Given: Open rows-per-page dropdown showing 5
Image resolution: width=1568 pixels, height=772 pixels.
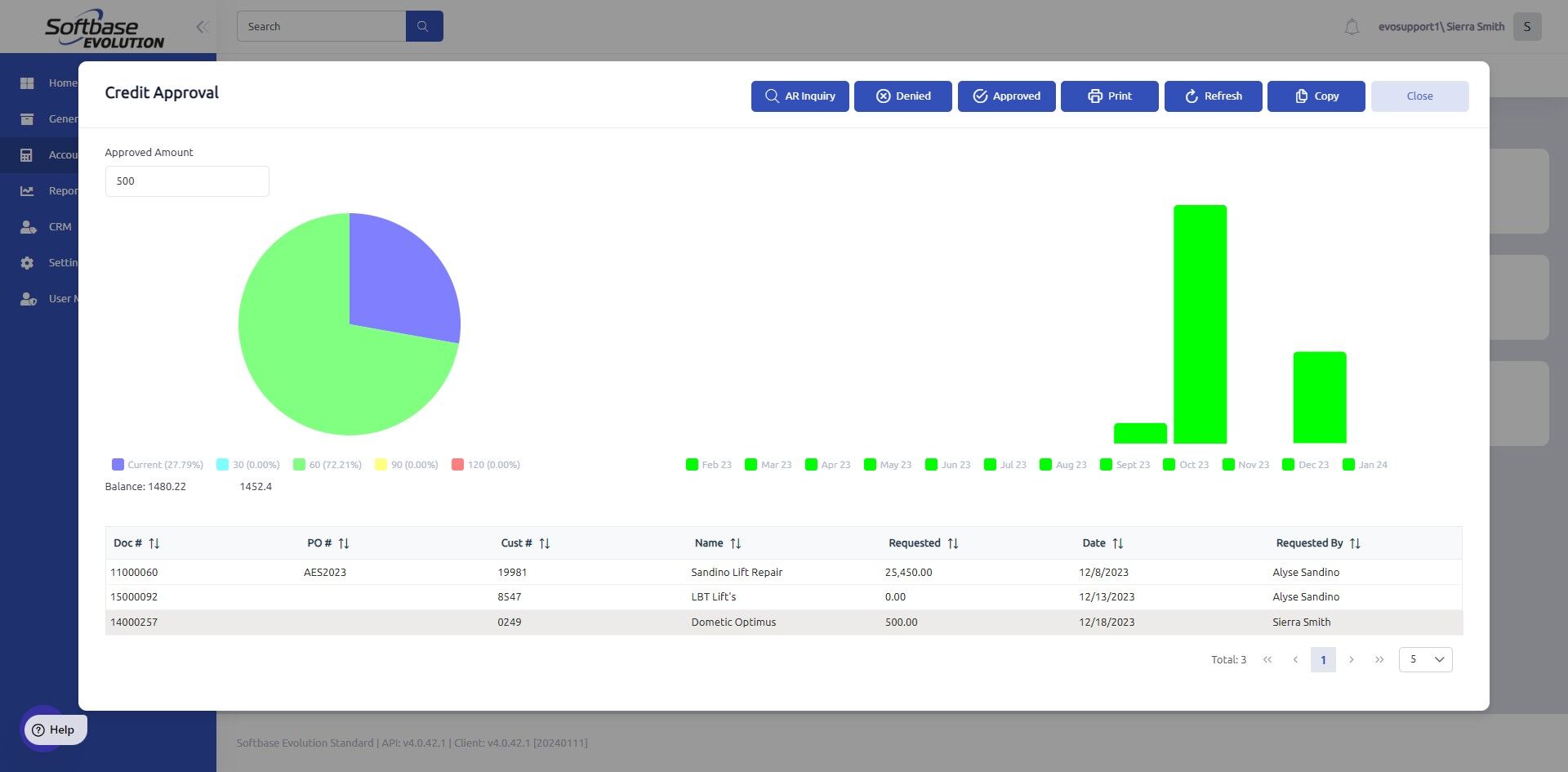Looking at the screenshot, I should pos(1426,660).
